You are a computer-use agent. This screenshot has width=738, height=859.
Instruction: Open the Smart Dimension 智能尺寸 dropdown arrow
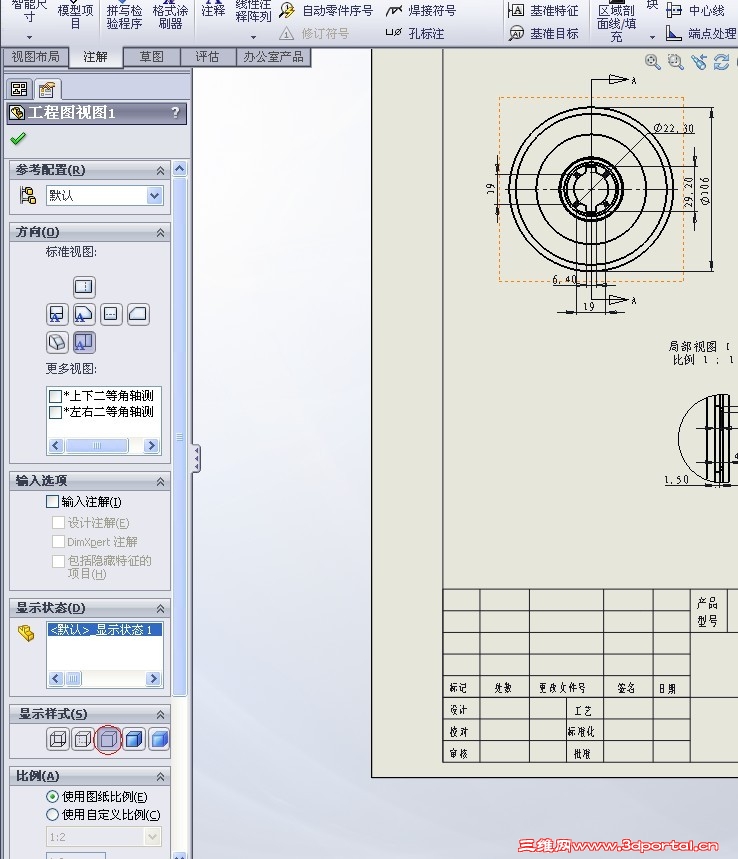click(30, 37)
